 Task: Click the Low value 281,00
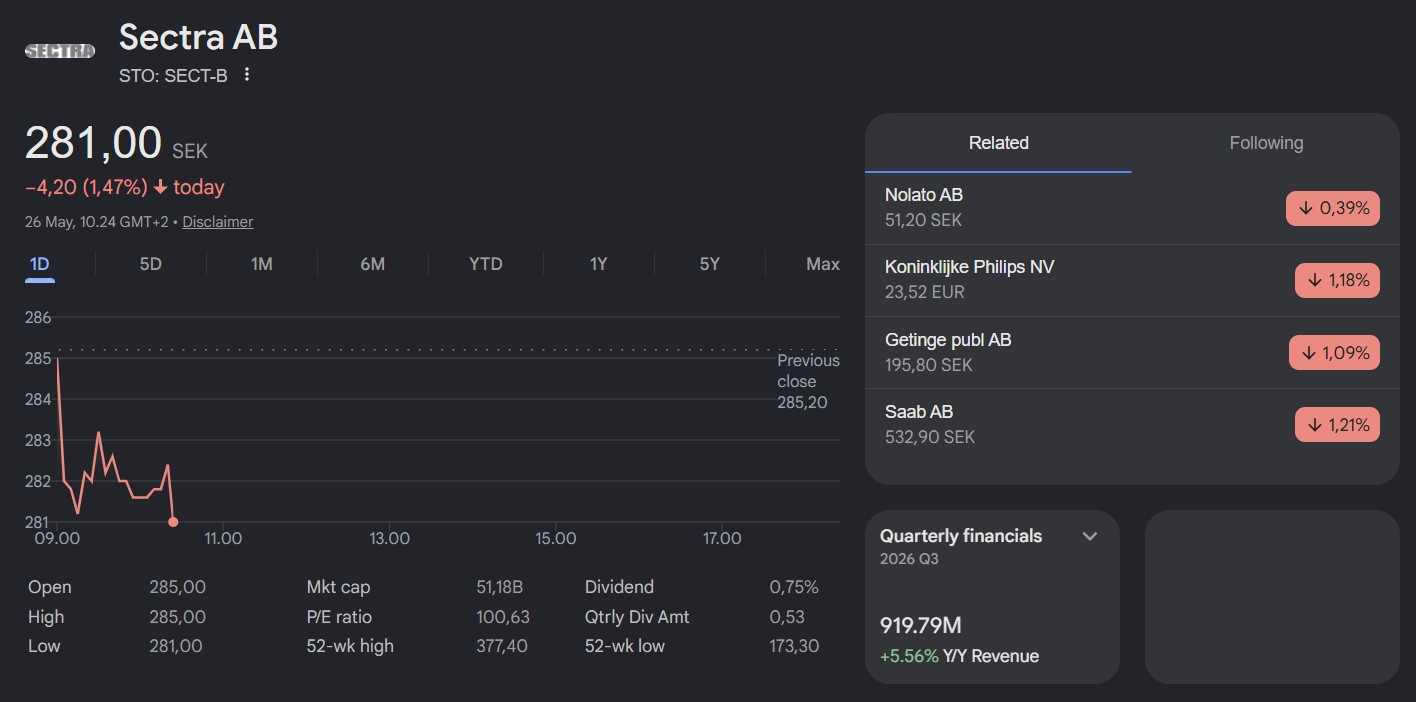(x=175, y=646)
